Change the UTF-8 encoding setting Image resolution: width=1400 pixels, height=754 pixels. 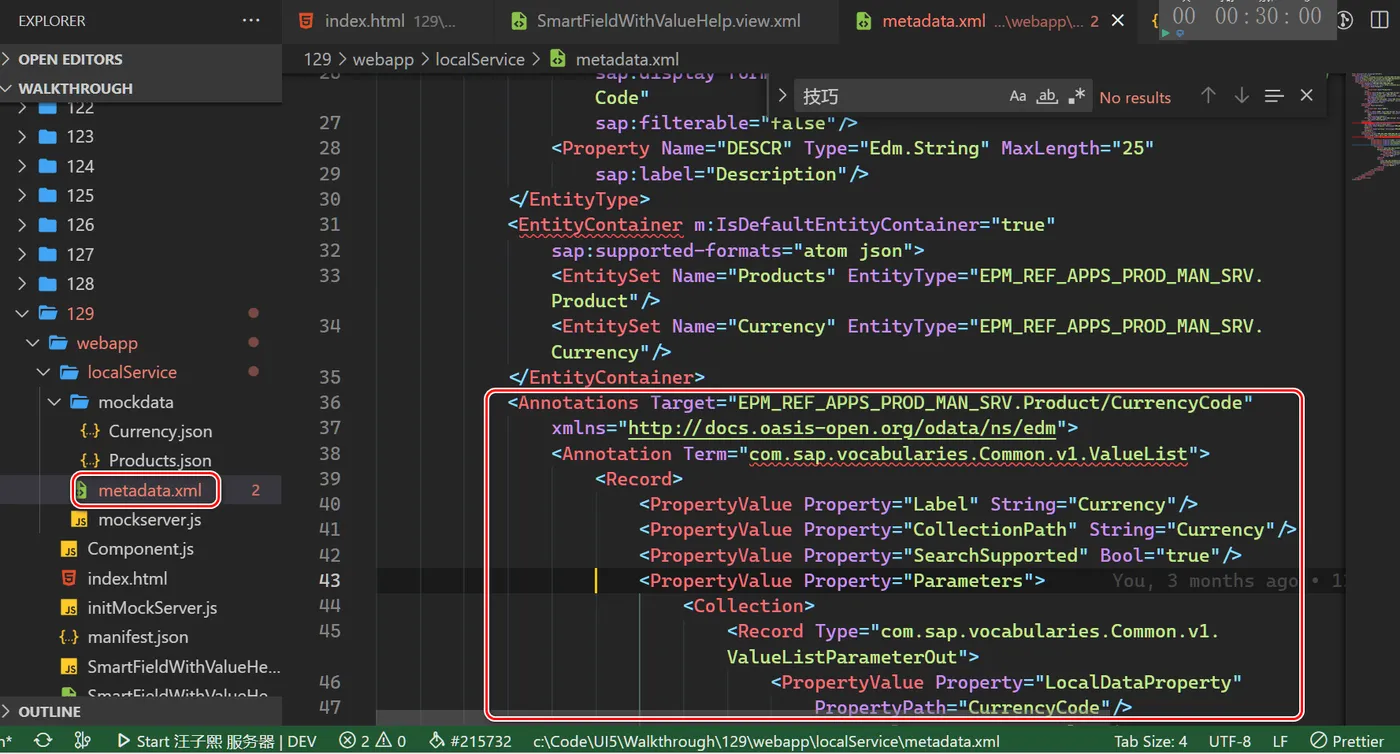[x=1230, y=741]
